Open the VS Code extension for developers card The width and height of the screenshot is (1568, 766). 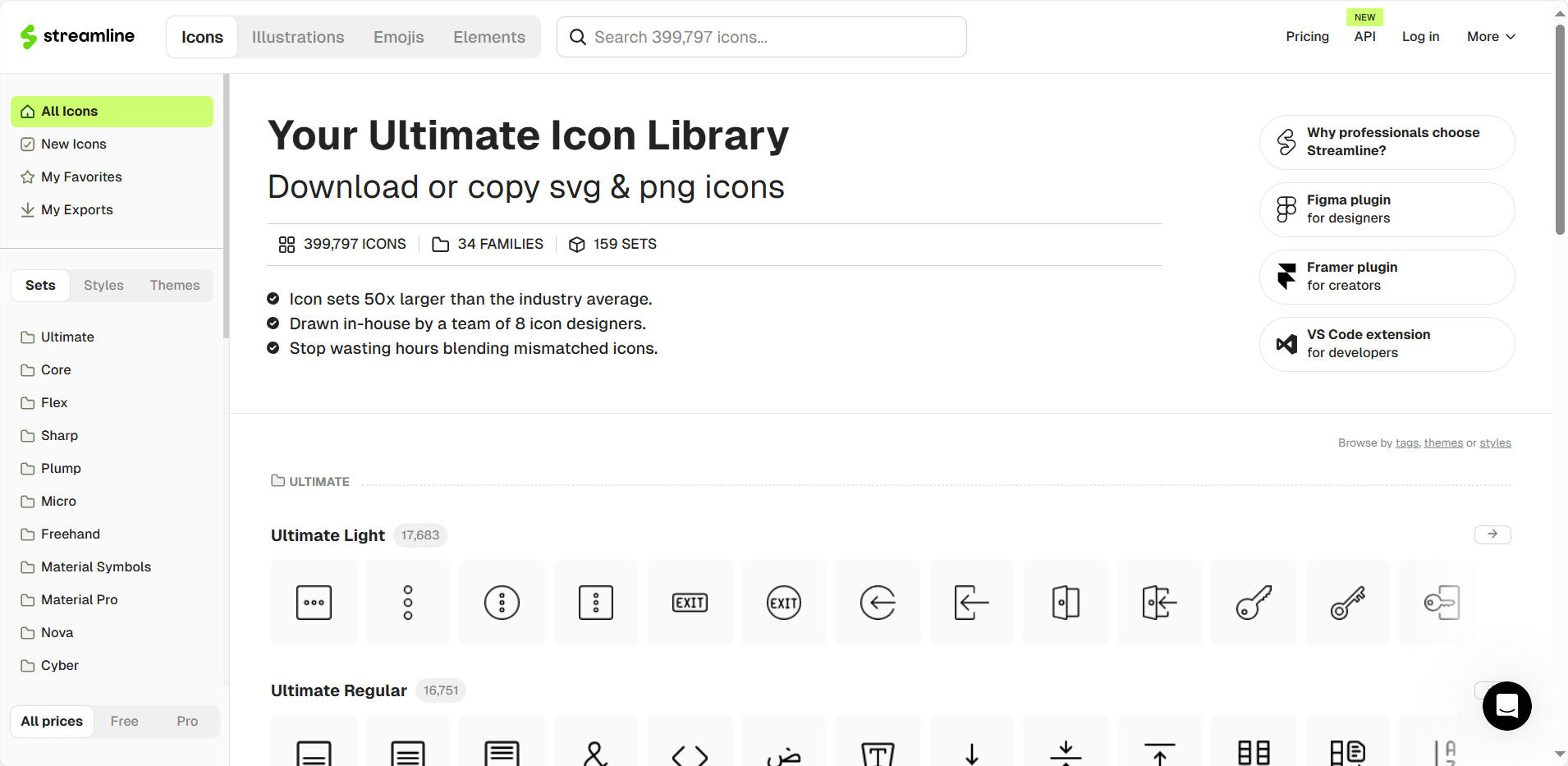pos(1387,344)
